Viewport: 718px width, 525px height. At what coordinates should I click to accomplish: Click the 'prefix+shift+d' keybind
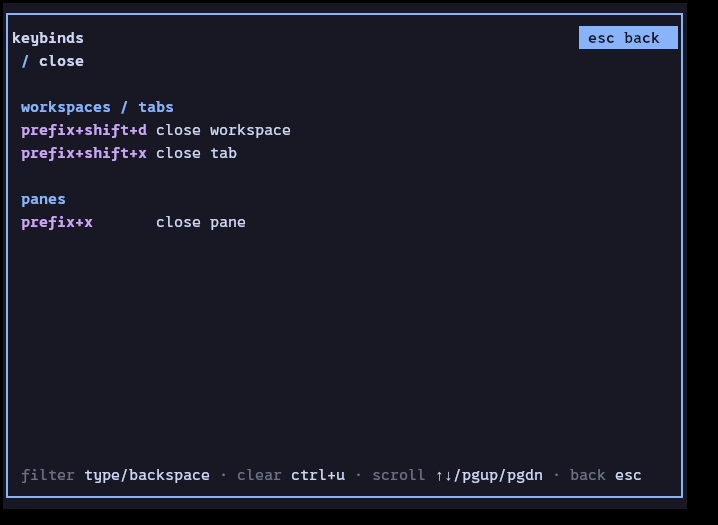click(x=84, y=130)
